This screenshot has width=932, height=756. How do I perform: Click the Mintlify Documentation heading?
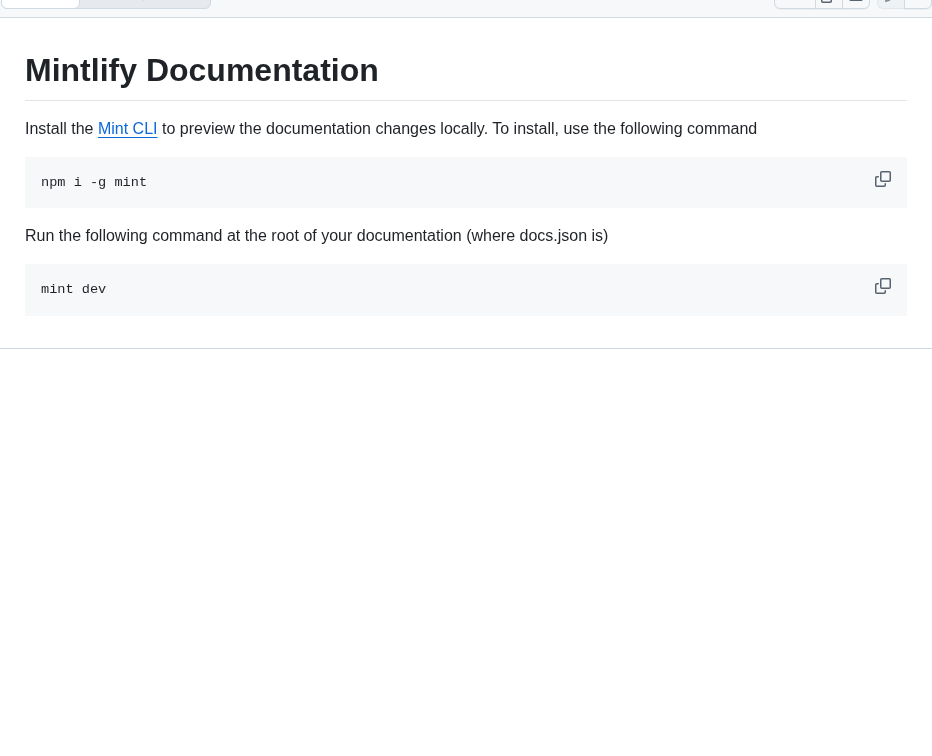point(201,70)
